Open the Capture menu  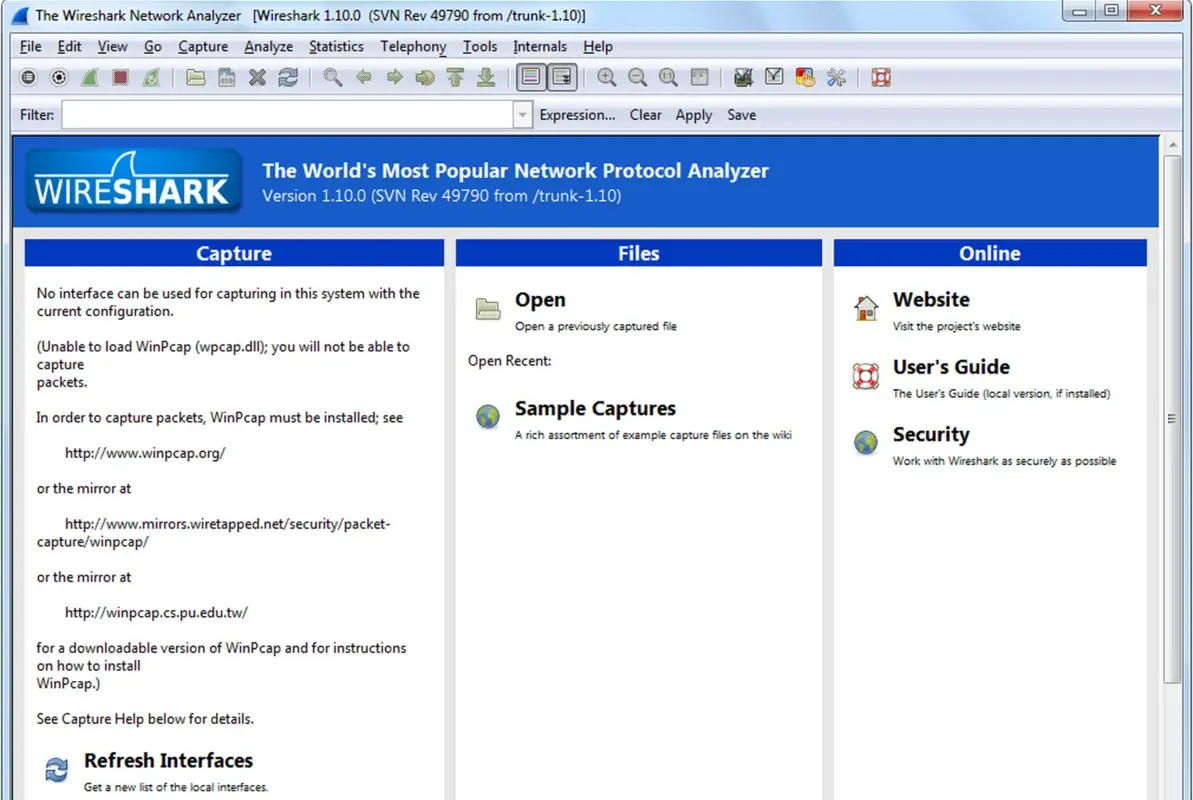[203, 46]
